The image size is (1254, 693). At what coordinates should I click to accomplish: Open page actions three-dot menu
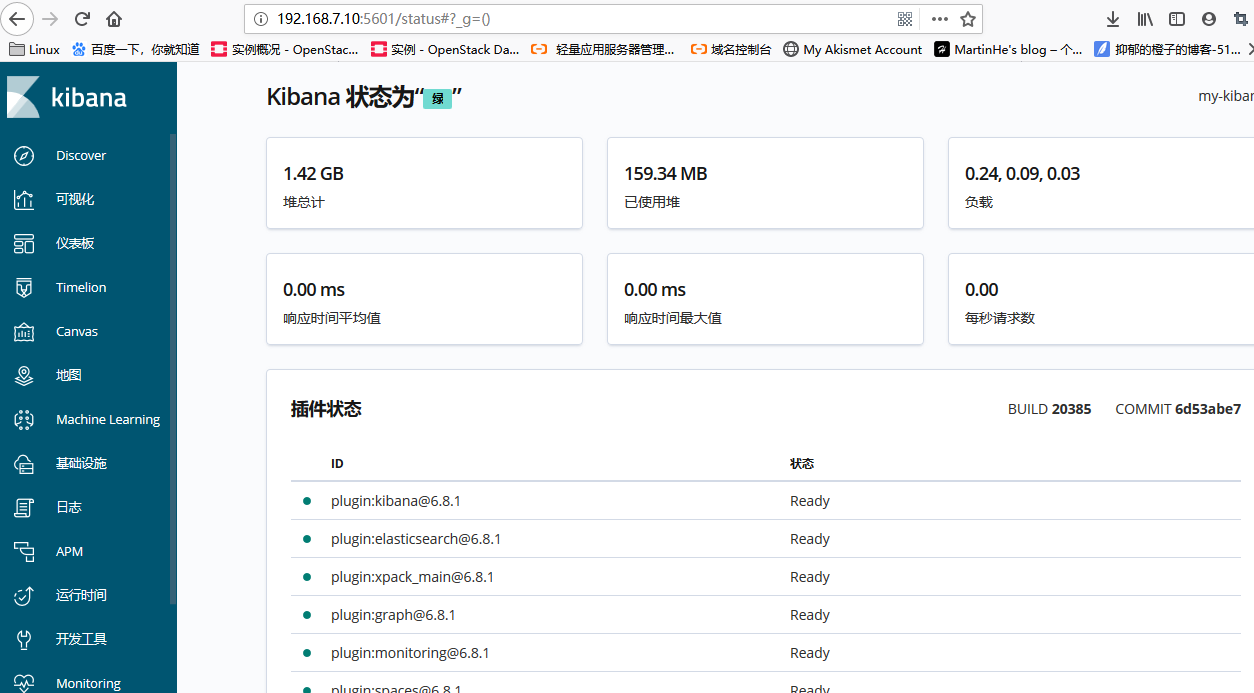939,19
